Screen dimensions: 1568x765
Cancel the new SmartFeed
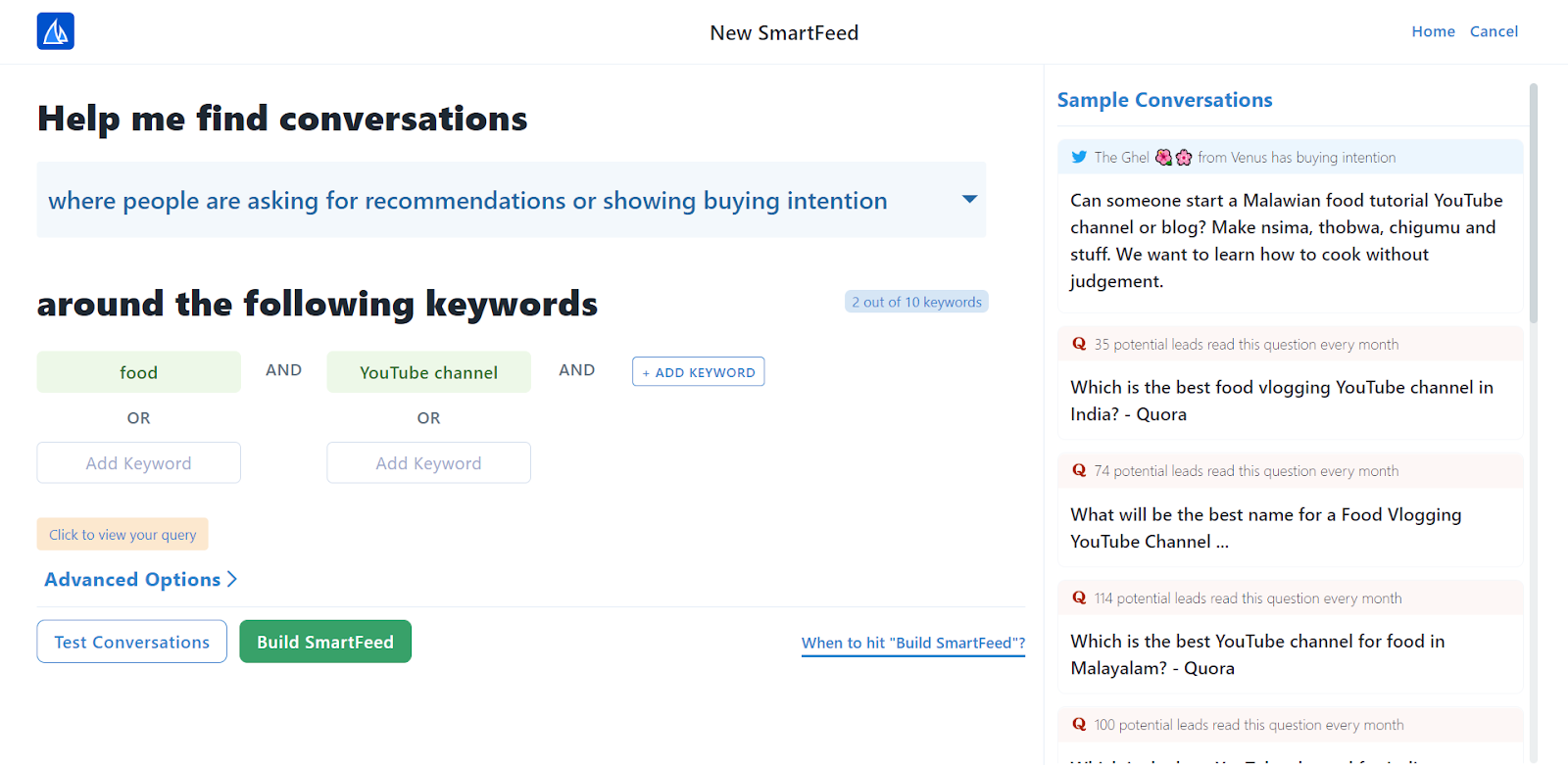click(1494, 31)
